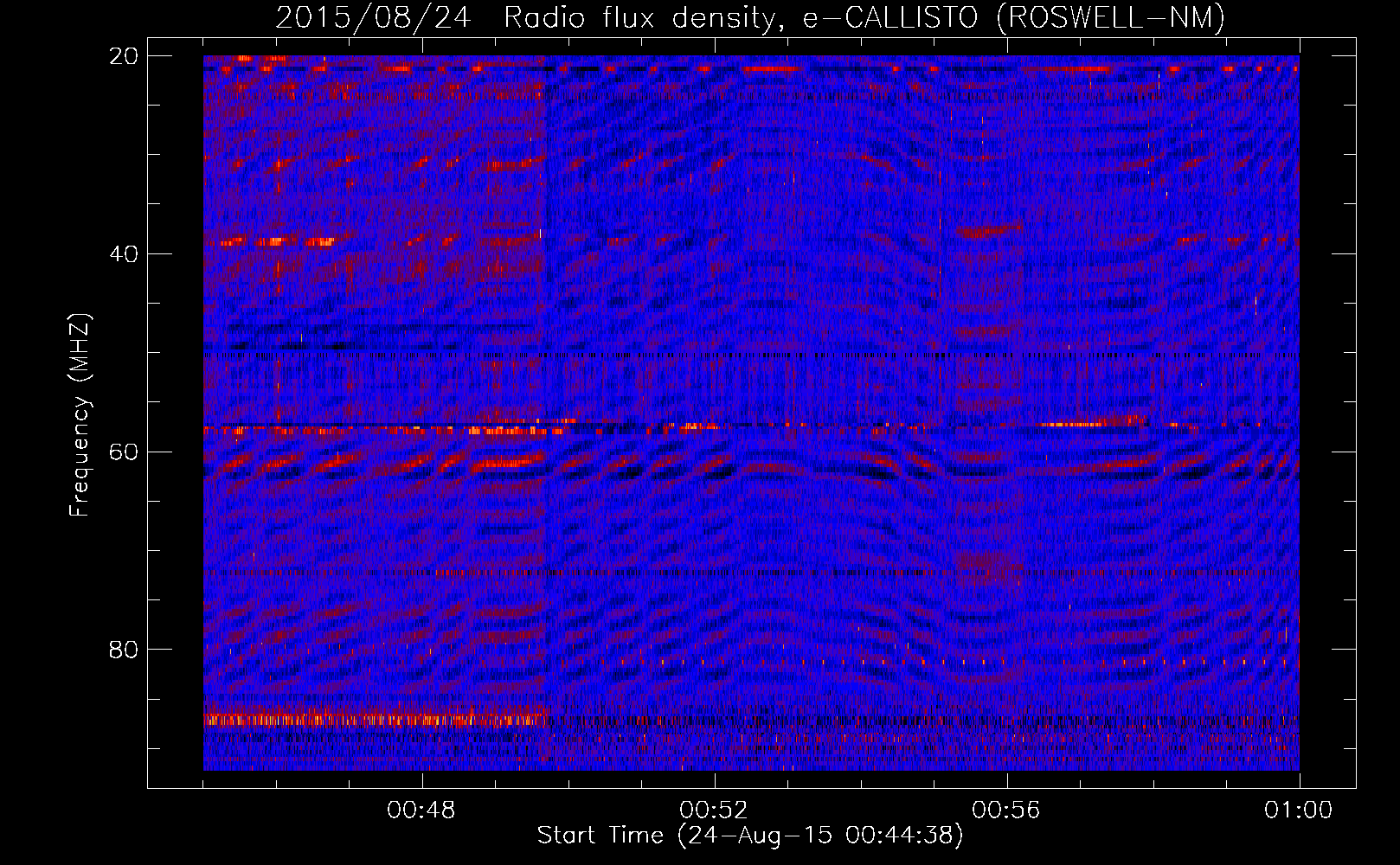Click the '20' frequency tick label
Screen dimensions: 1400x865
124,55
